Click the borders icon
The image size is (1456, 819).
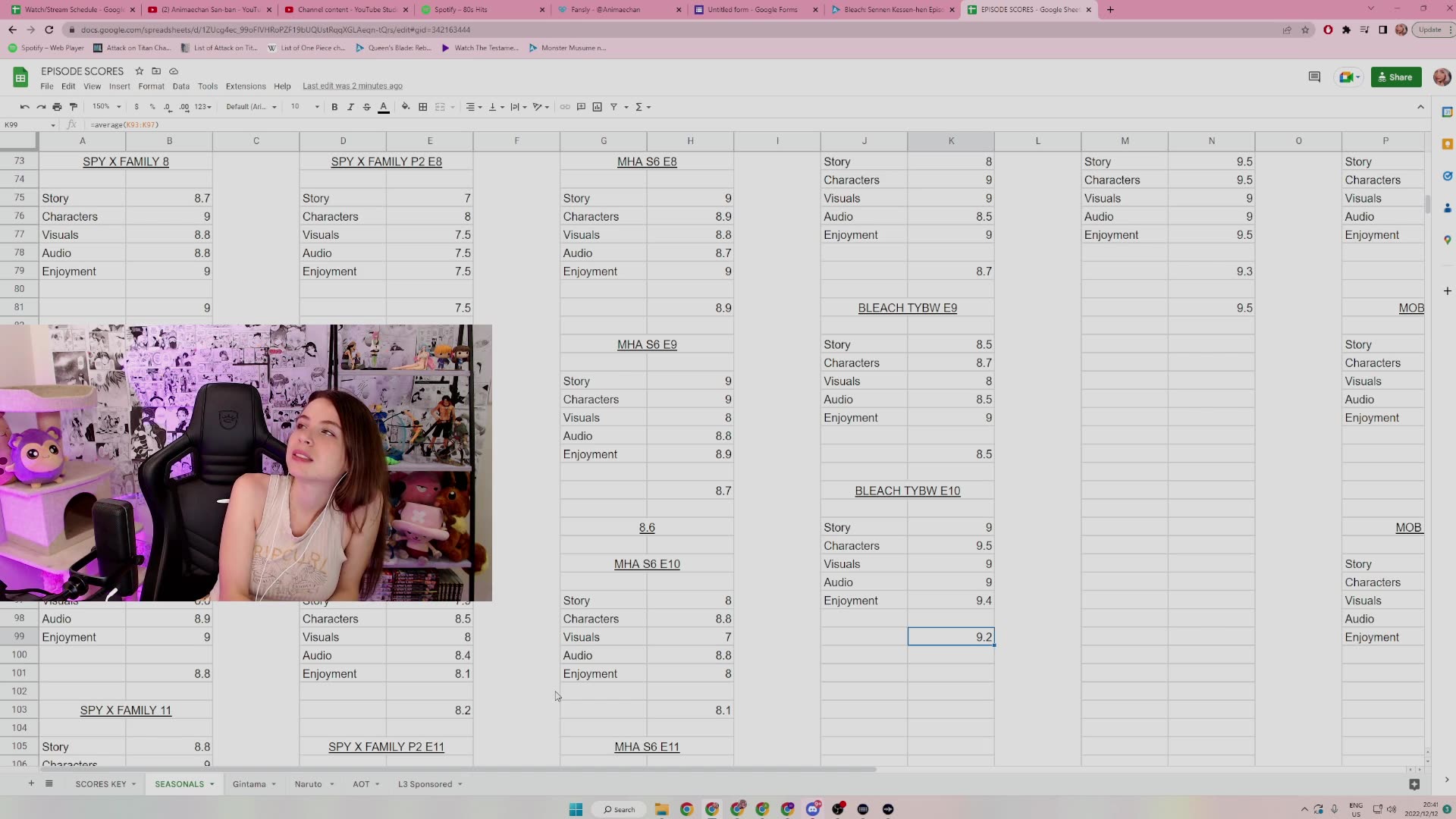[x=423, y=107]
